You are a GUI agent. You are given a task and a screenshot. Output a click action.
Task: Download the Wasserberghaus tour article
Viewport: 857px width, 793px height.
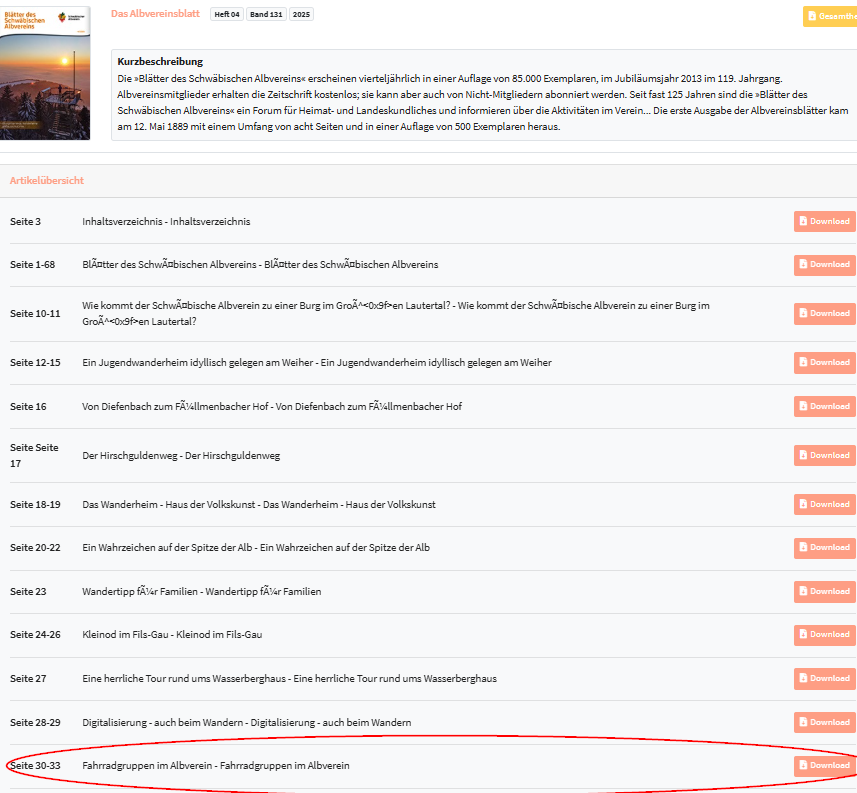point(824,678)
